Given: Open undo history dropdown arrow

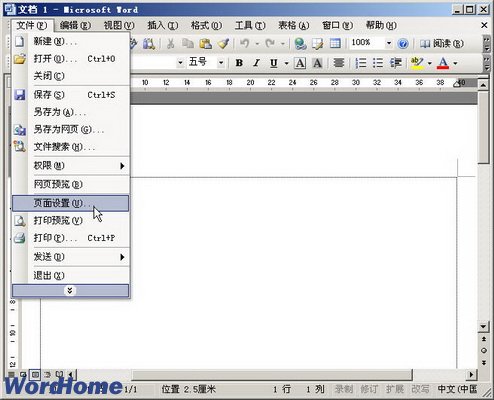Looking at the screenshot, I should click(257, 44).
